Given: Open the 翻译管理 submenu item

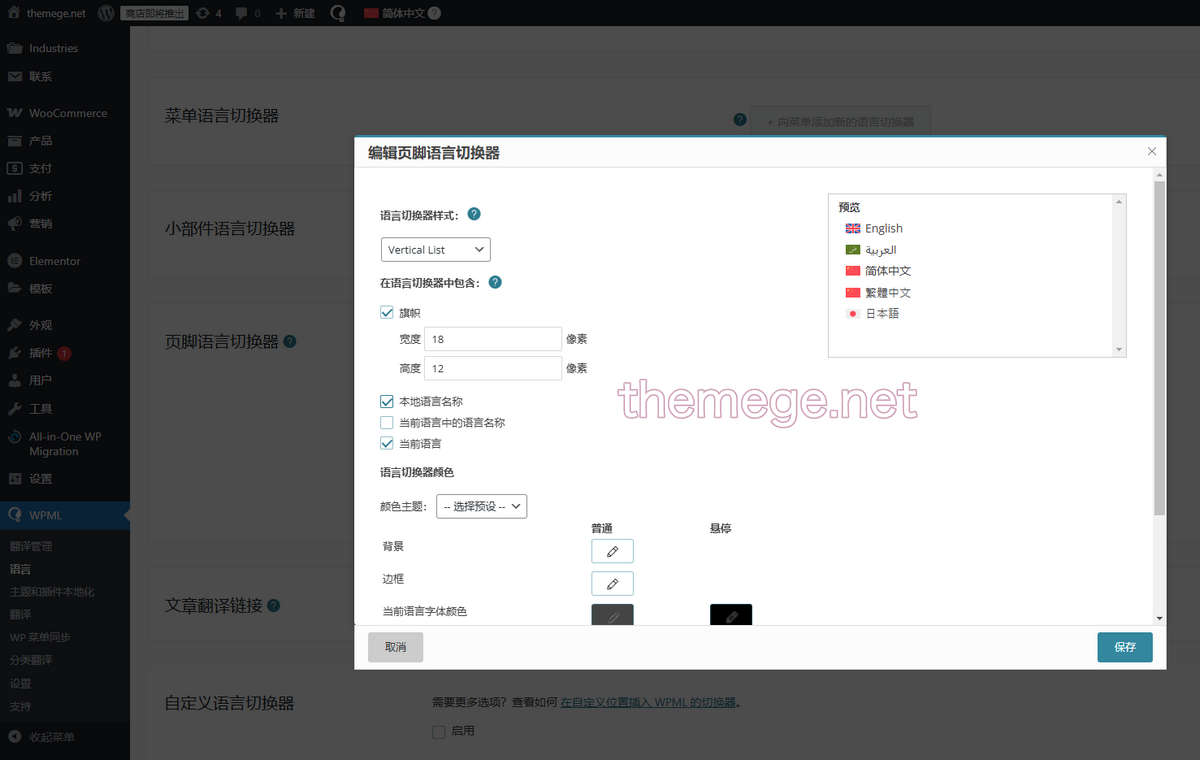Looking at the screenshot, I should (31, 546).
